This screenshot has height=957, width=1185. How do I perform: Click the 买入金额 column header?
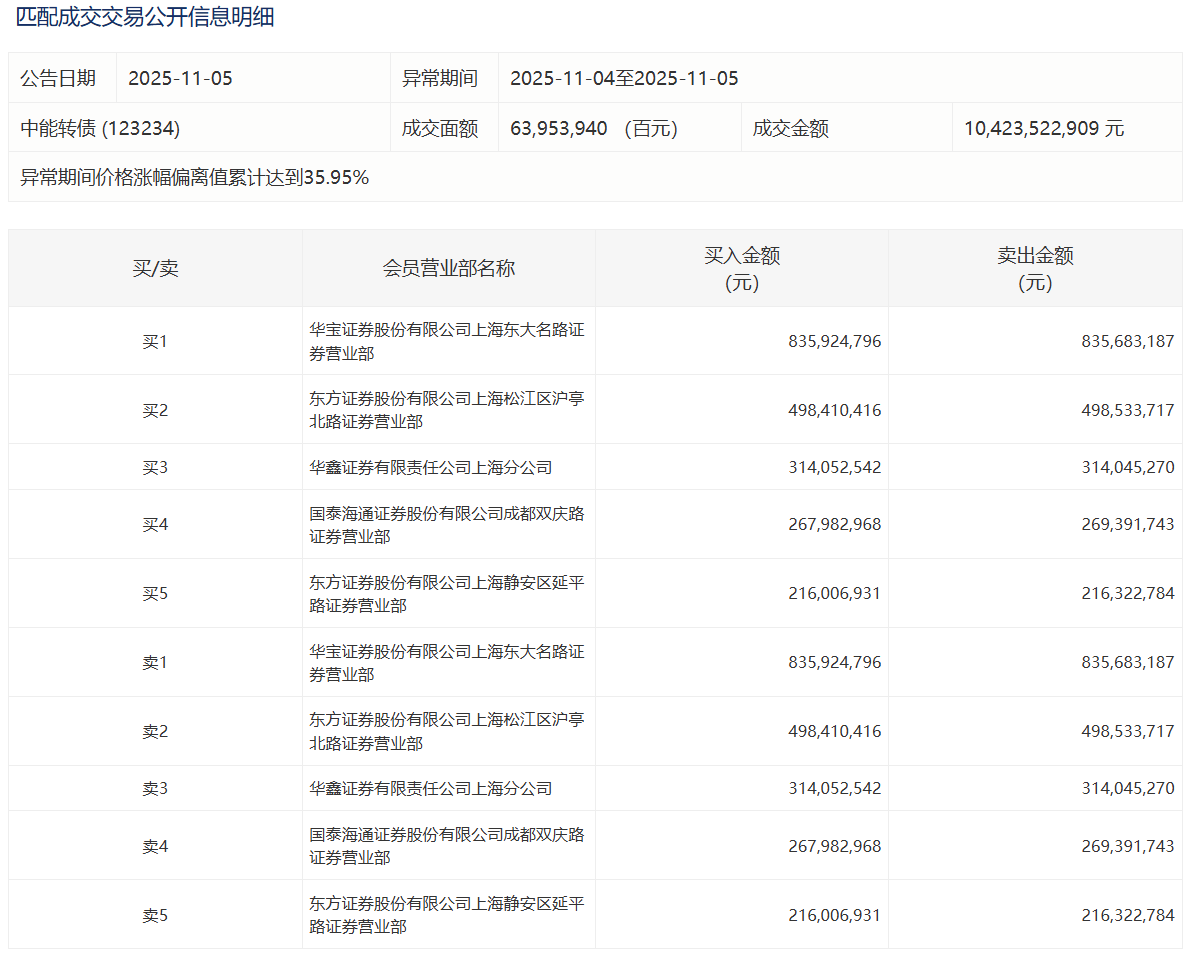[x=741, y=268]
